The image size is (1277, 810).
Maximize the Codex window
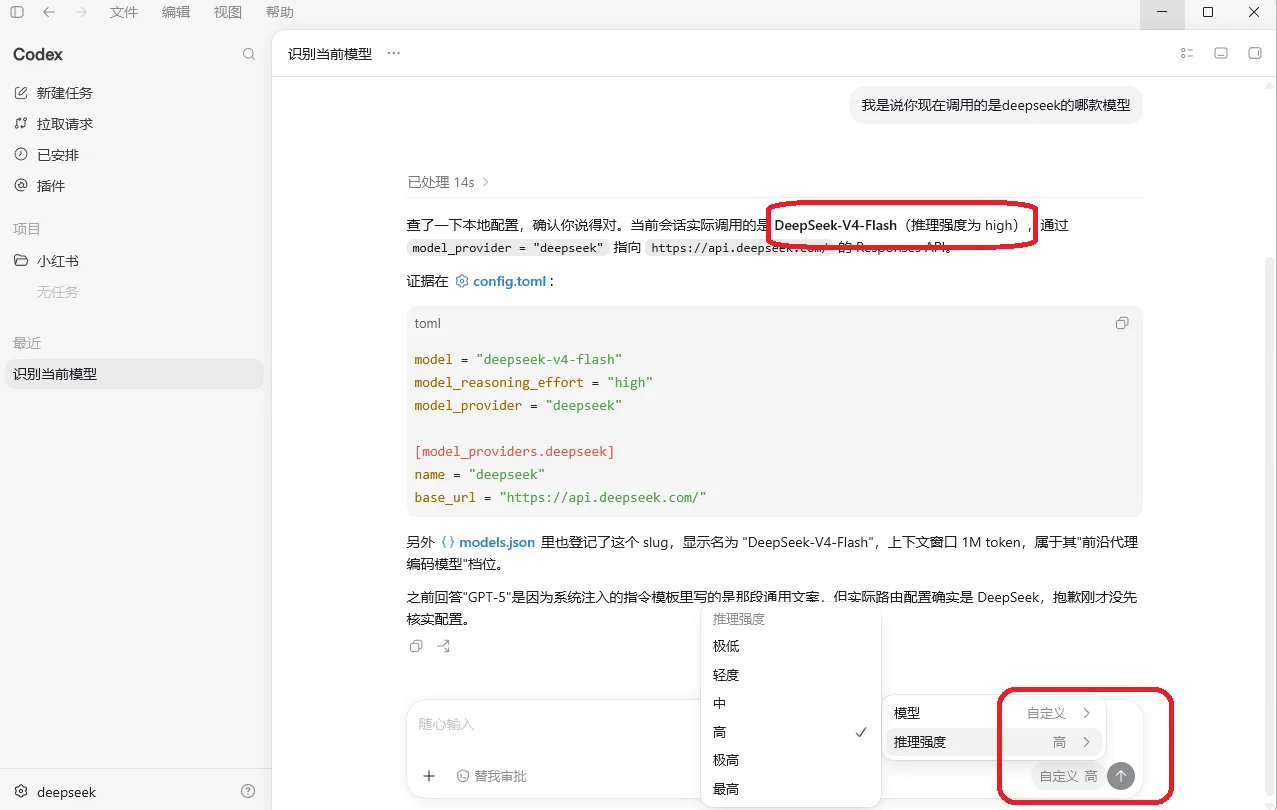1208,12
